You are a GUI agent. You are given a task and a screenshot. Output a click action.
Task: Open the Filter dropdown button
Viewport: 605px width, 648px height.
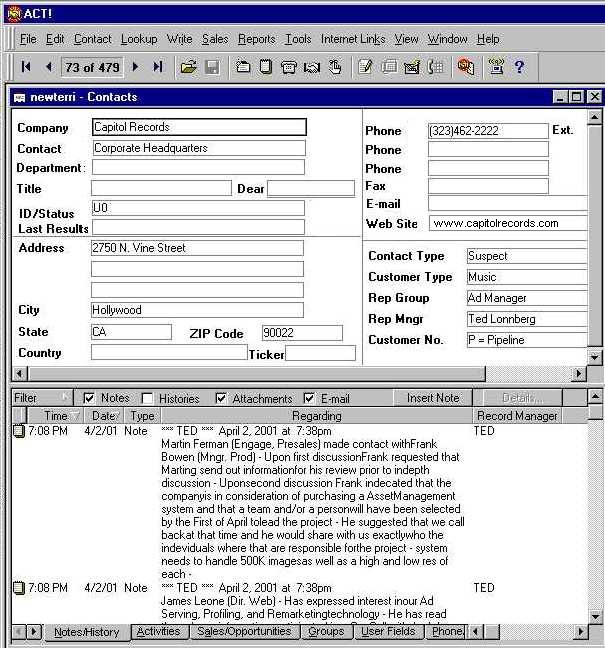click(x=42, y=398)
